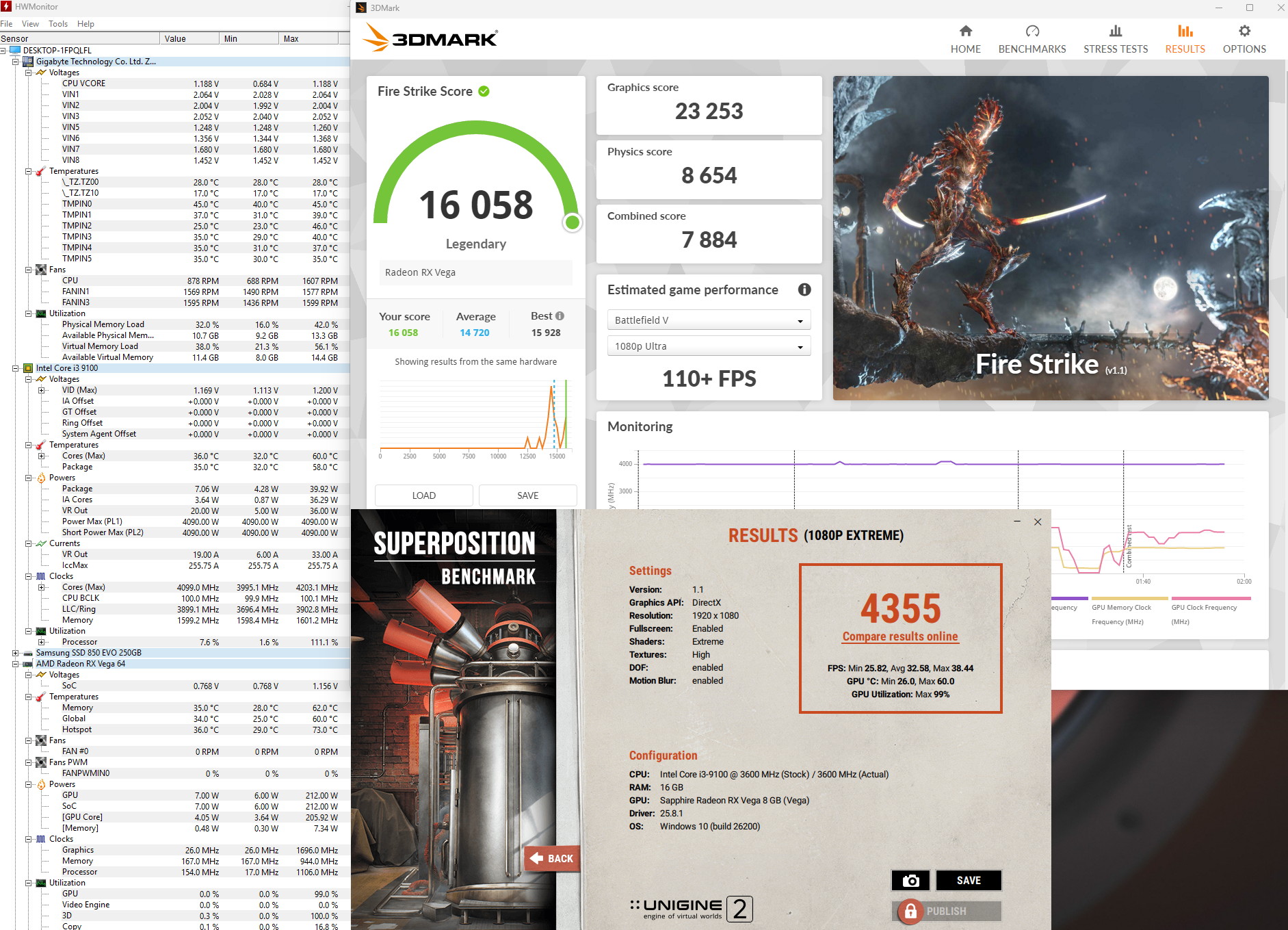Open the Stress Tests chart icon
The height and width of the screenshot is (930, 1288).
coord(1115,31)
